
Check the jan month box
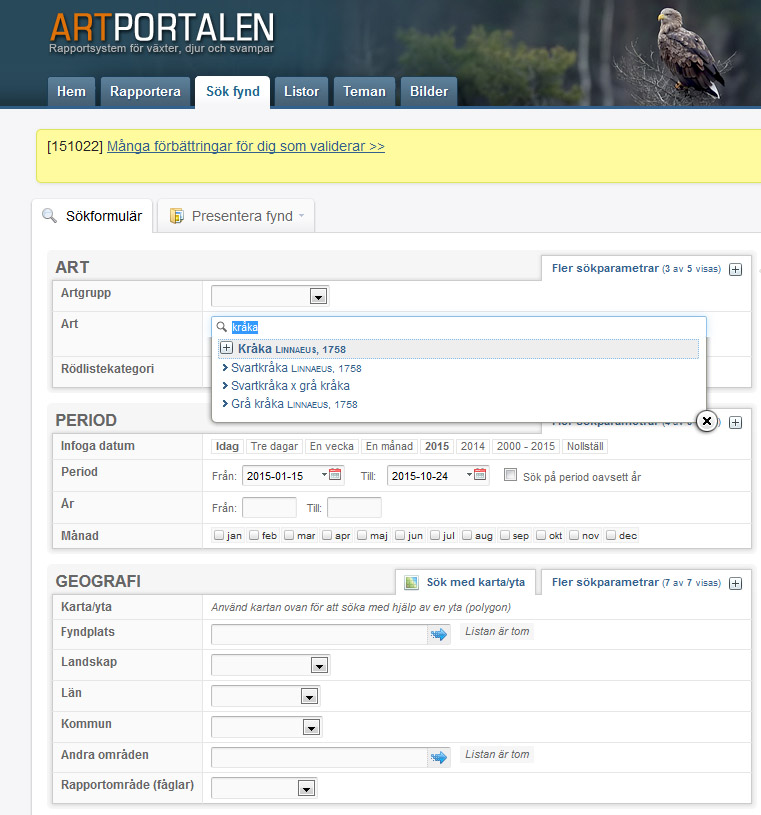point(219,535)
